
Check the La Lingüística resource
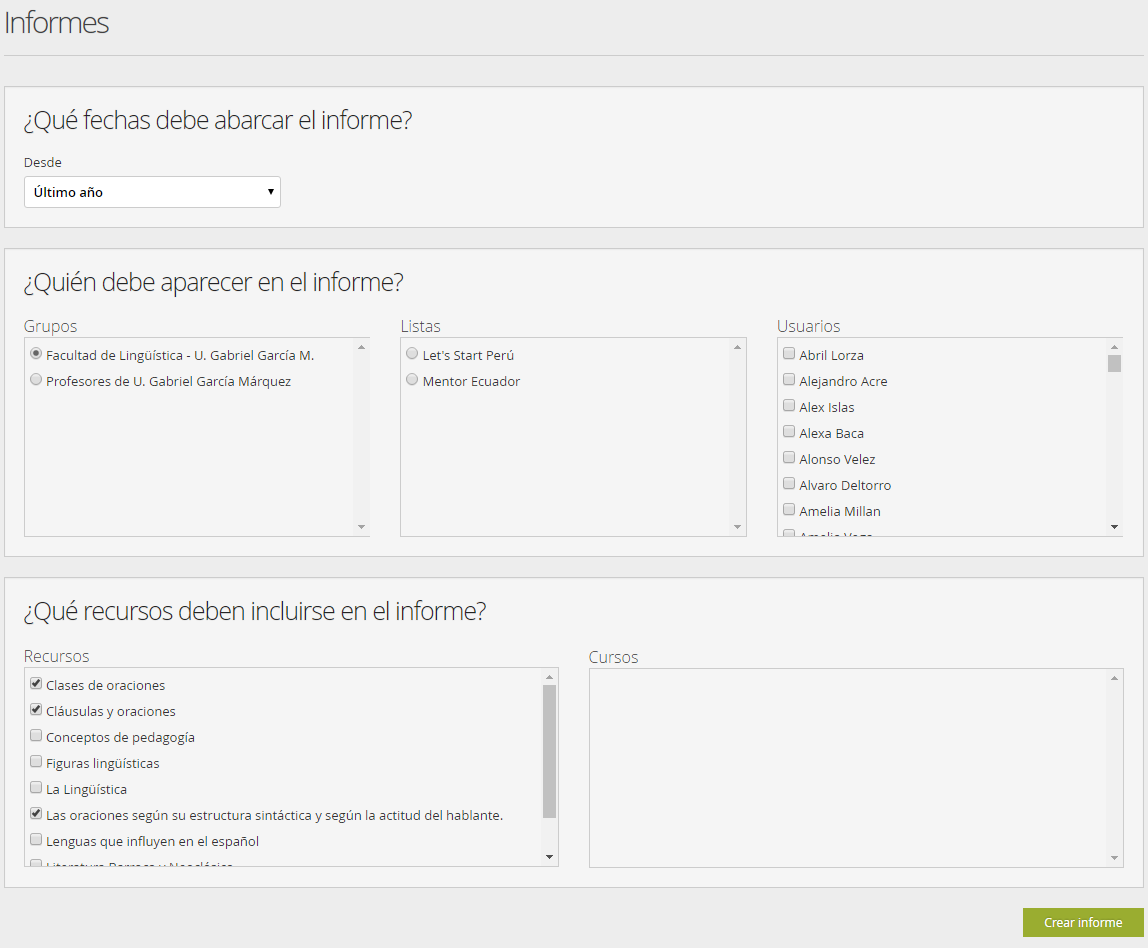tap(37, 788)
